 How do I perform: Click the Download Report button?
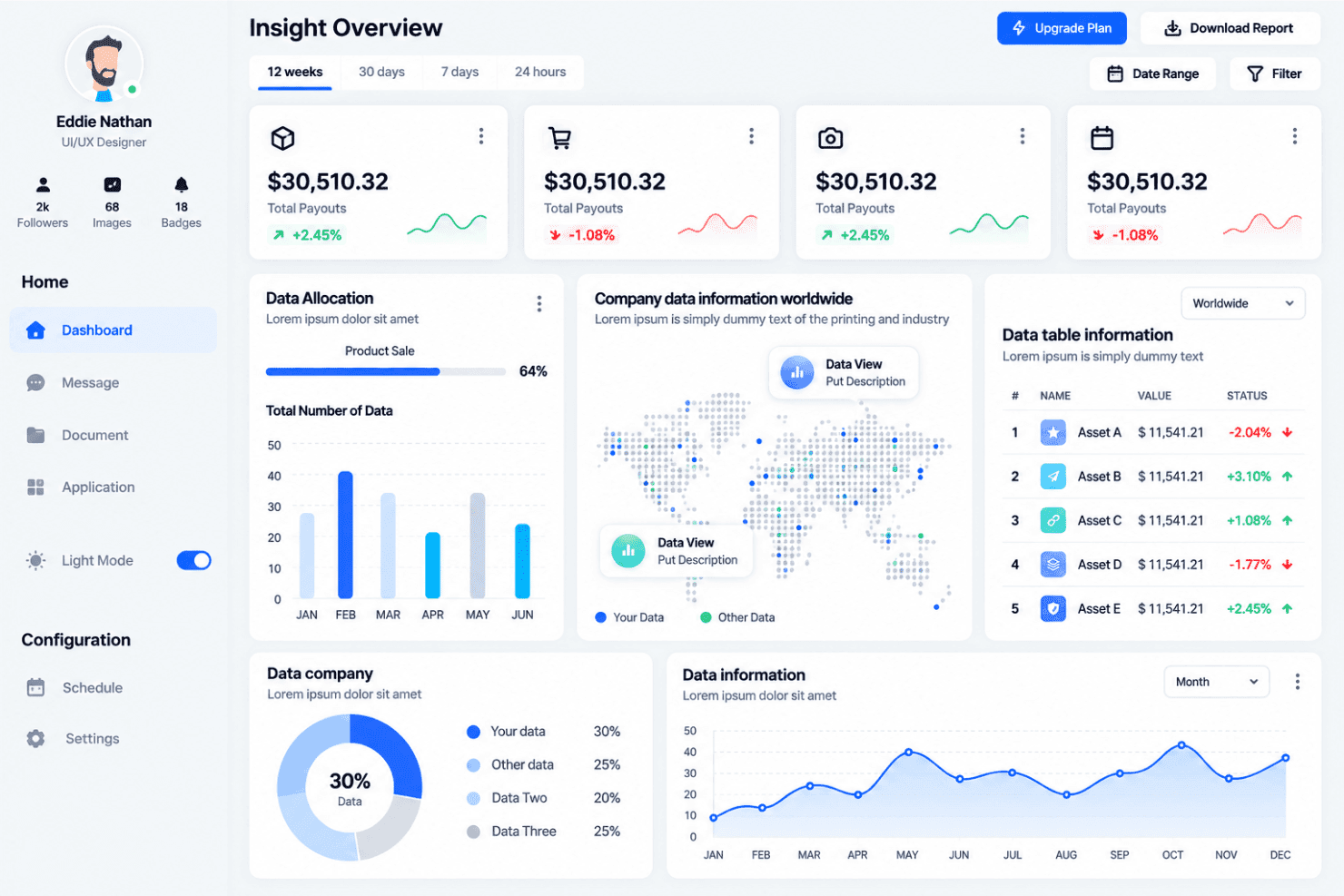[1230, 28]
